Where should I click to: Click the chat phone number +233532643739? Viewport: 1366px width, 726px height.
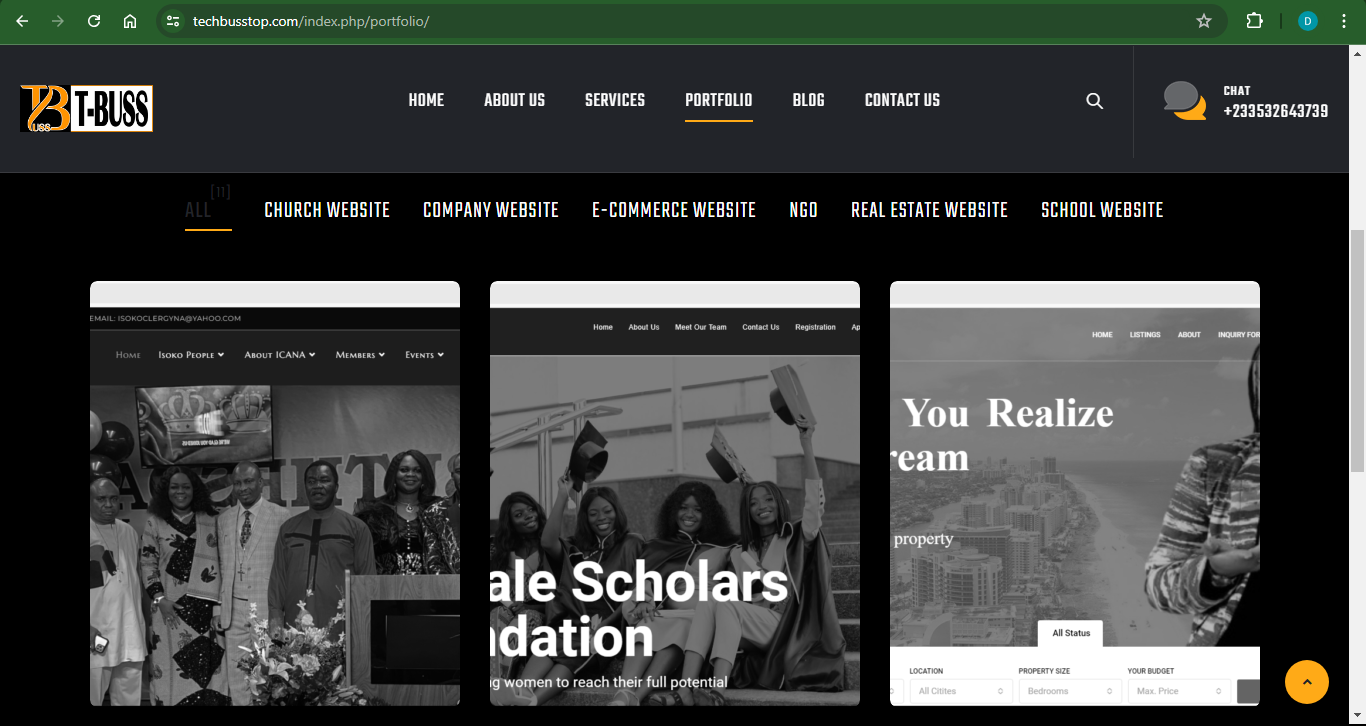[x=1275, y=111]
